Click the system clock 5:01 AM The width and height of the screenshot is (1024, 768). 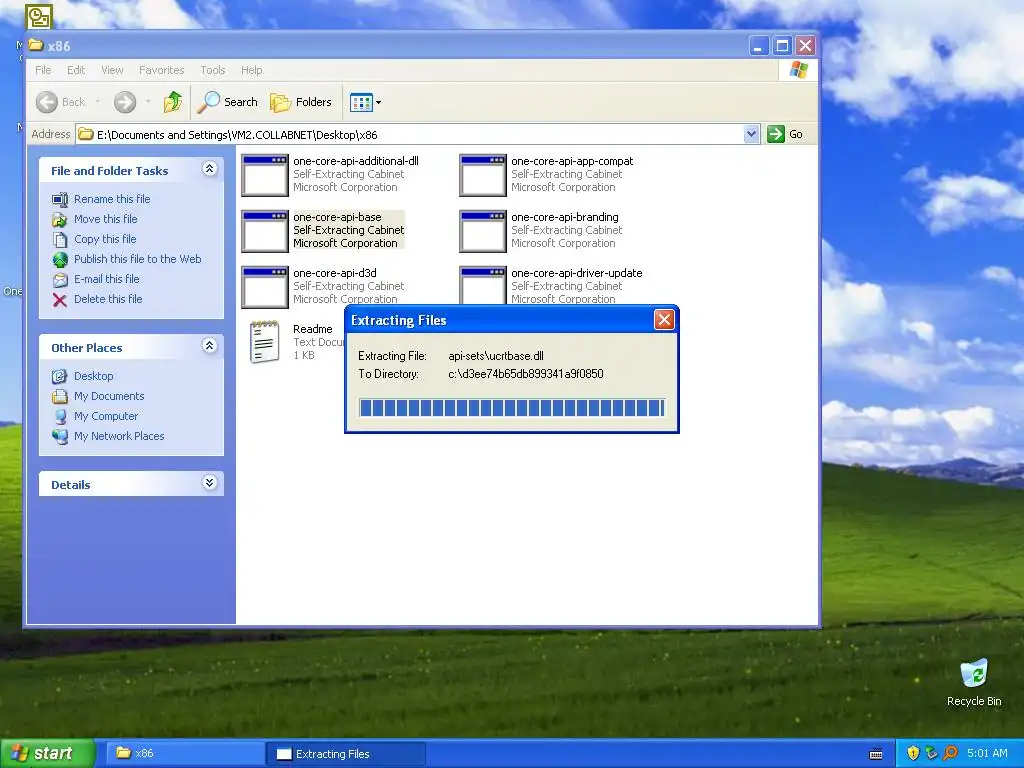tap(987, 753)
